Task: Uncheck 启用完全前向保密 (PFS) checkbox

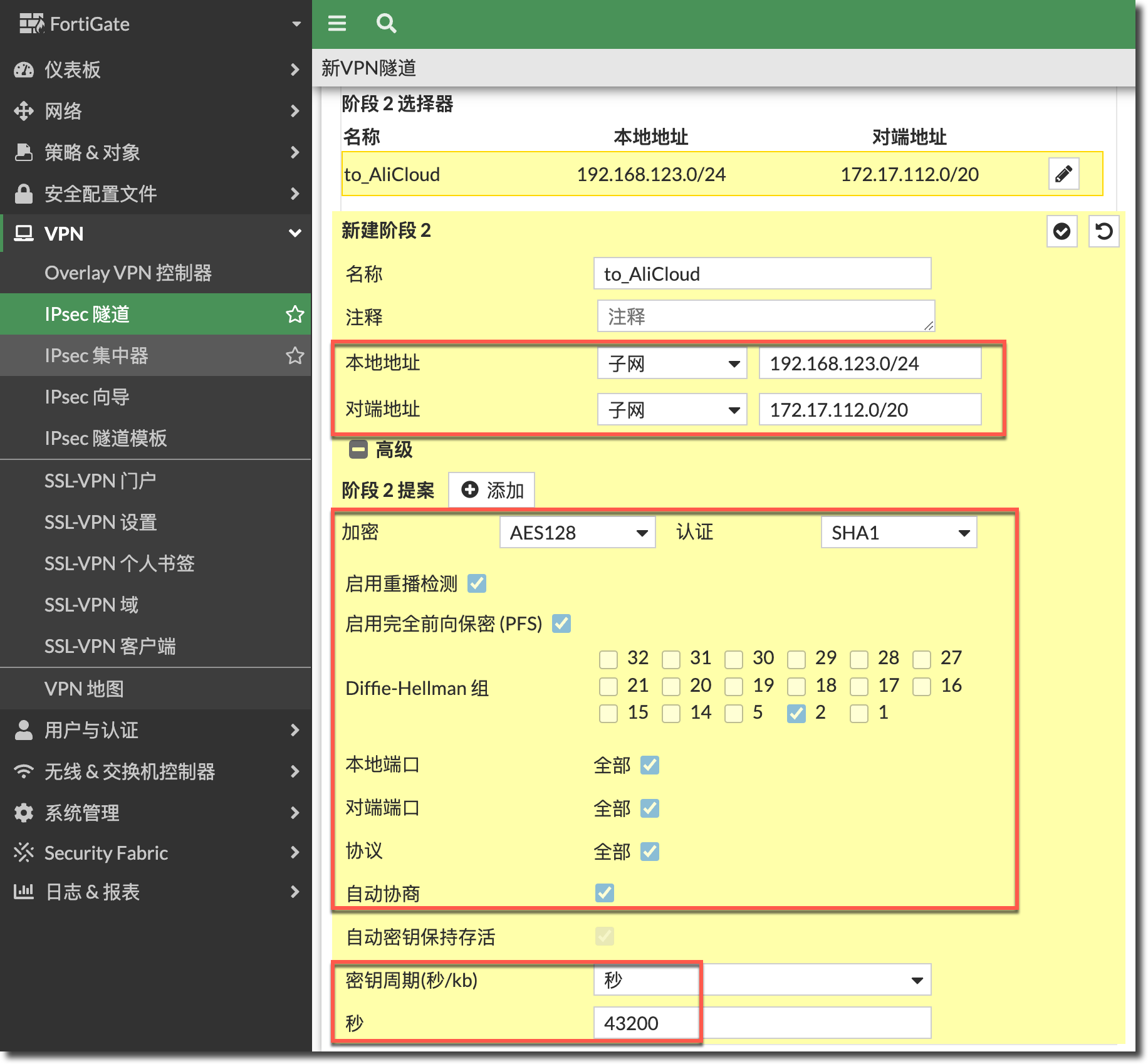Action: (561, 624)
